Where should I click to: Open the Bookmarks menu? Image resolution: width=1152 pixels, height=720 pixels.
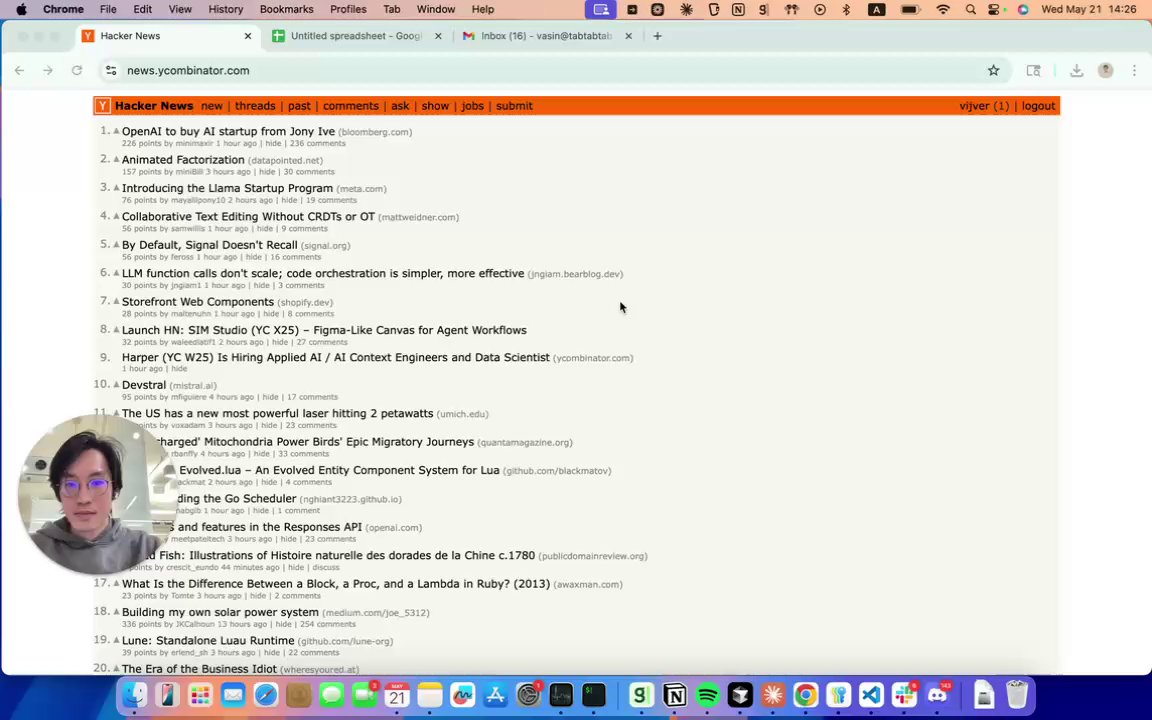coord(287,10)
